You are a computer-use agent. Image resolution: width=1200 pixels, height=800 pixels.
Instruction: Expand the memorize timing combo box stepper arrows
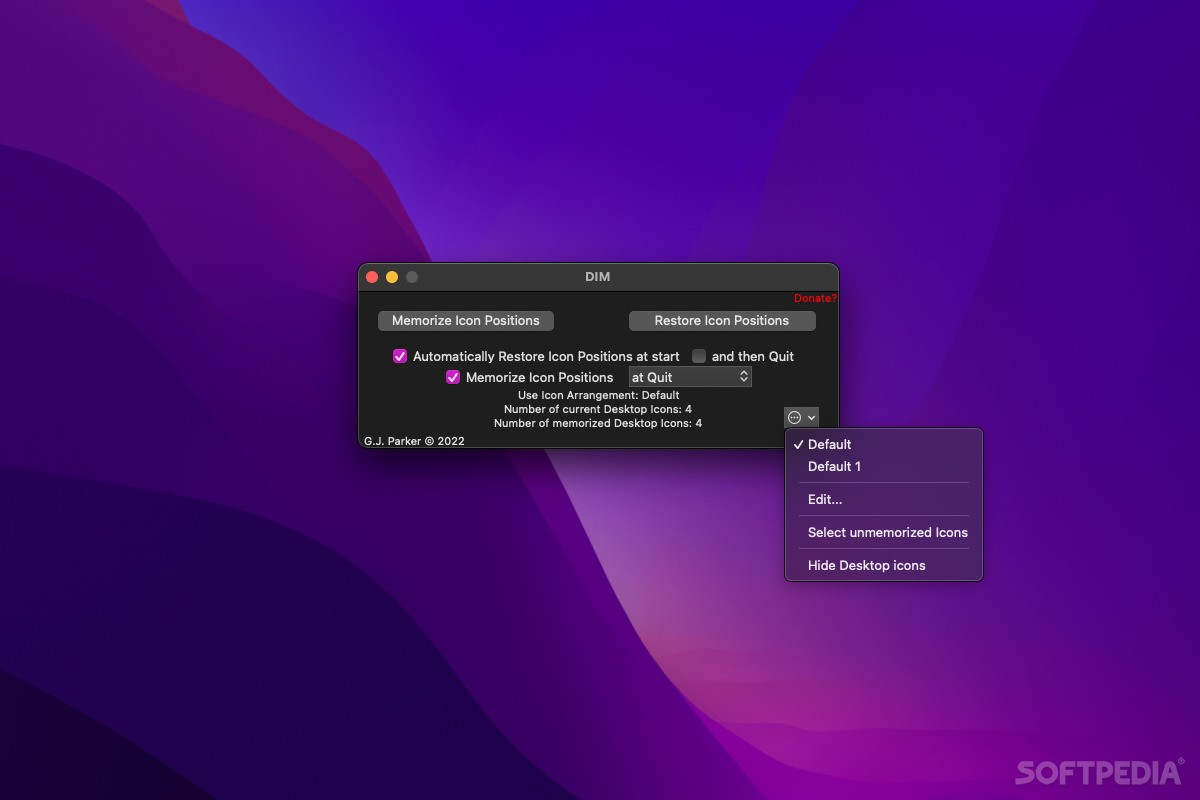tap(743, 376)
